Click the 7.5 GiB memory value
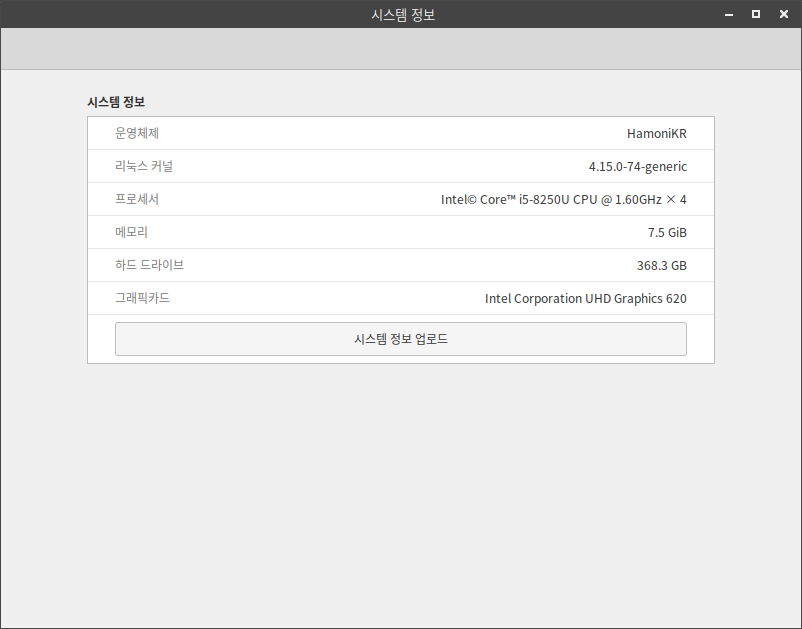Screen dimensions: 802x629 pyautogui.click(x=667, y=233)
